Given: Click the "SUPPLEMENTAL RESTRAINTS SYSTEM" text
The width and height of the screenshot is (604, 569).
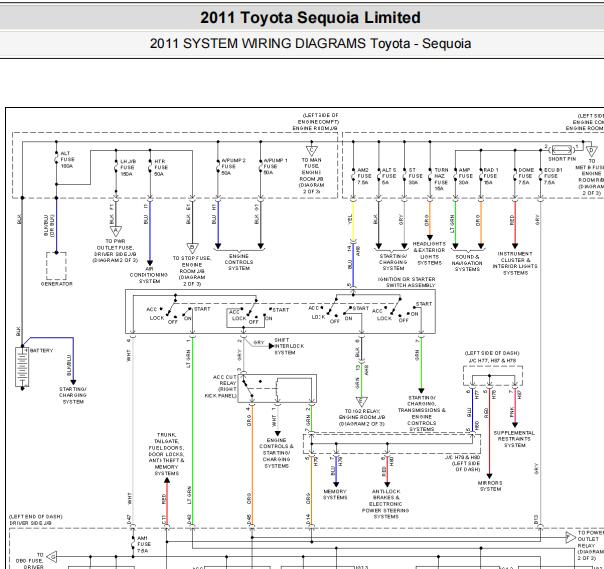Looking at the screenshot, I should click(x=514, y=439).
